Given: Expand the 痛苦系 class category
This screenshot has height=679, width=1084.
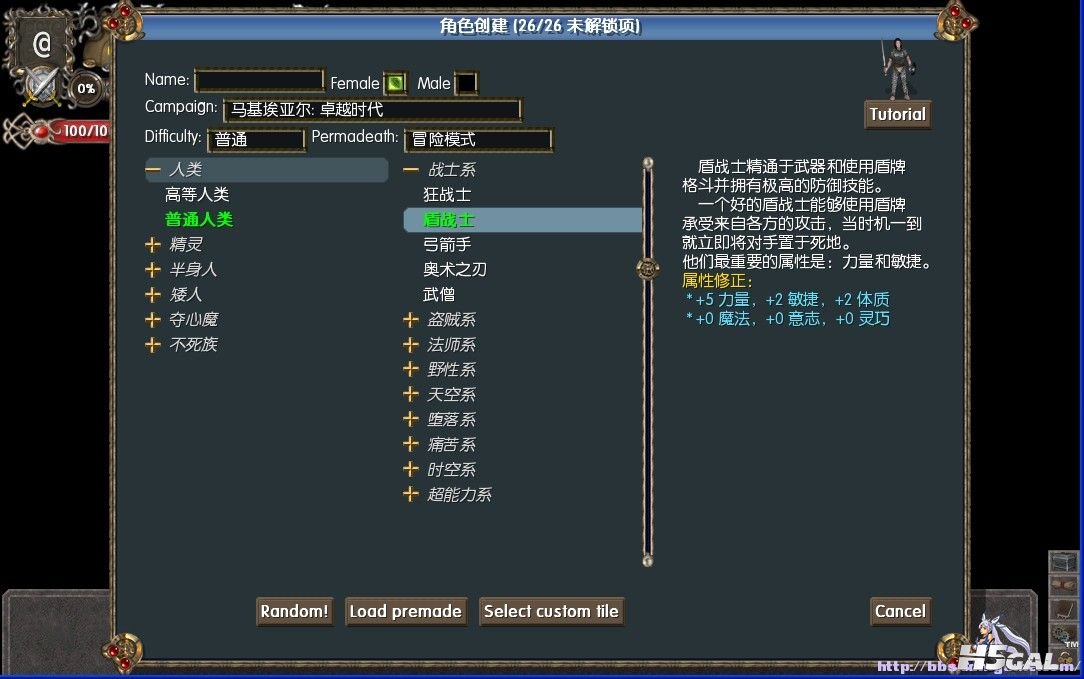Looking at the screenshot, I should [x=411, y=444].
